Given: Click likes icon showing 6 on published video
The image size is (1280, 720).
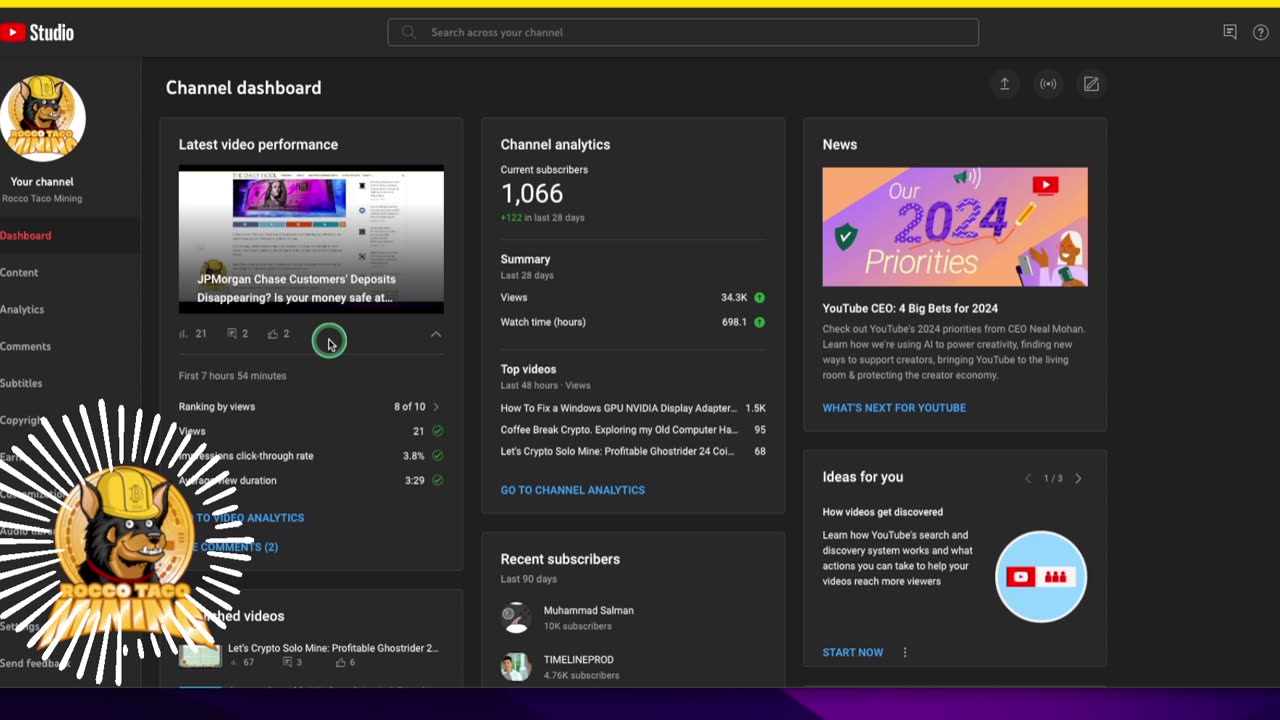Looking at the screenshot, I should [340, 663].
